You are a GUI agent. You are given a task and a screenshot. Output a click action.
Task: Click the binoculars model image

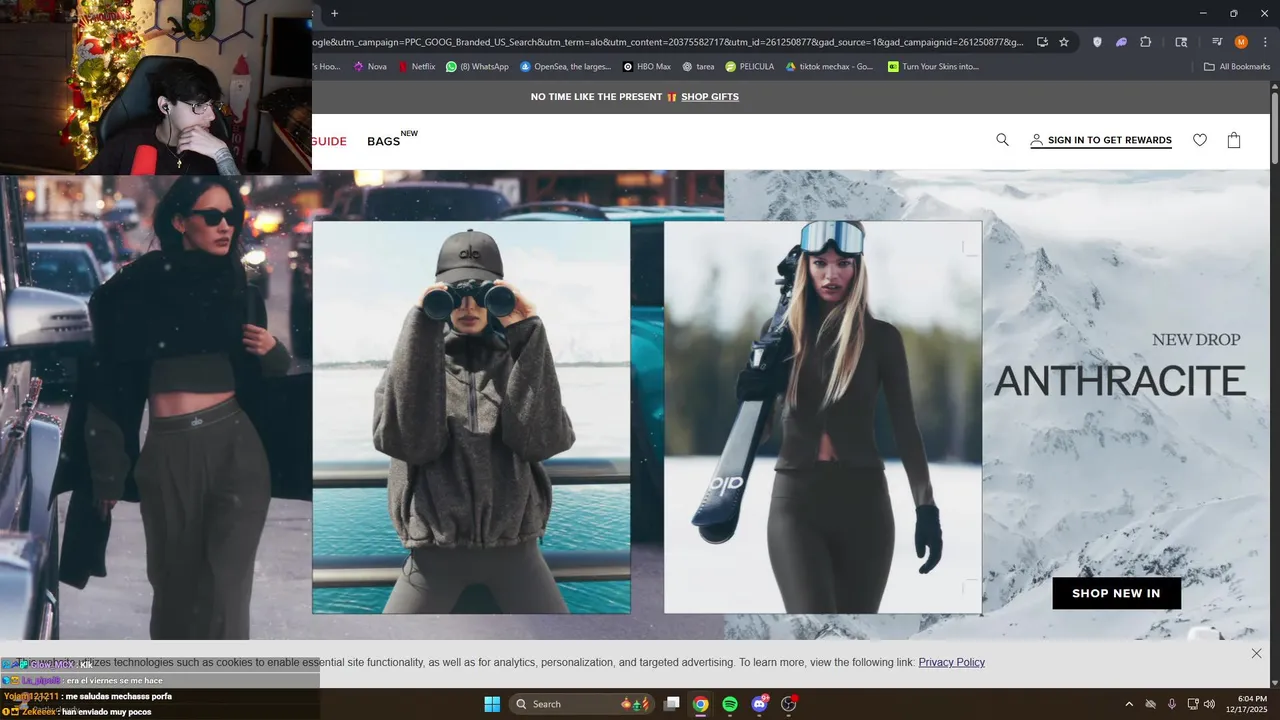click(x=471, y=417)
